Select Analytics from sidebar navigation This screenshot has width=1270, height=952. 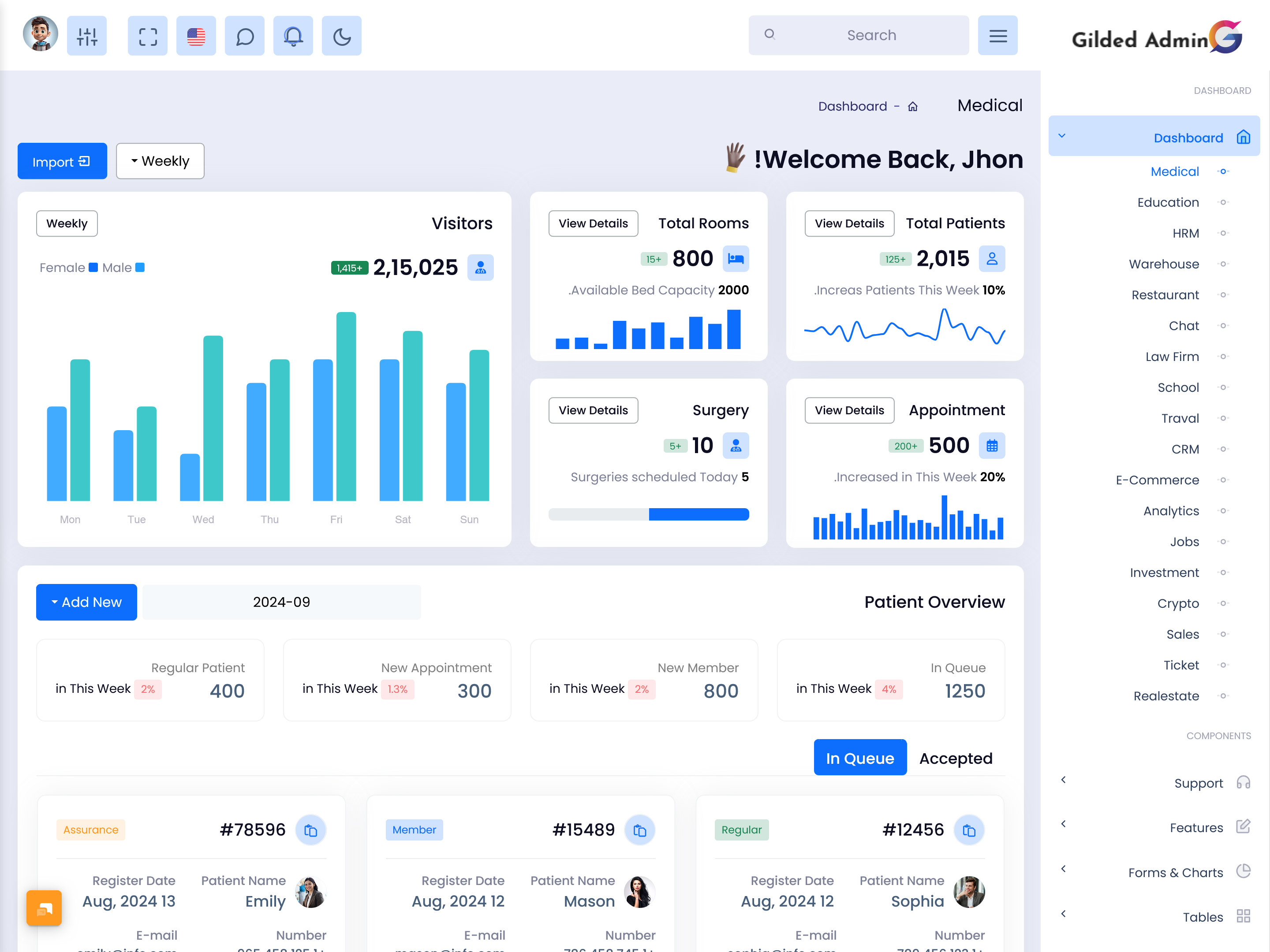1170,510
